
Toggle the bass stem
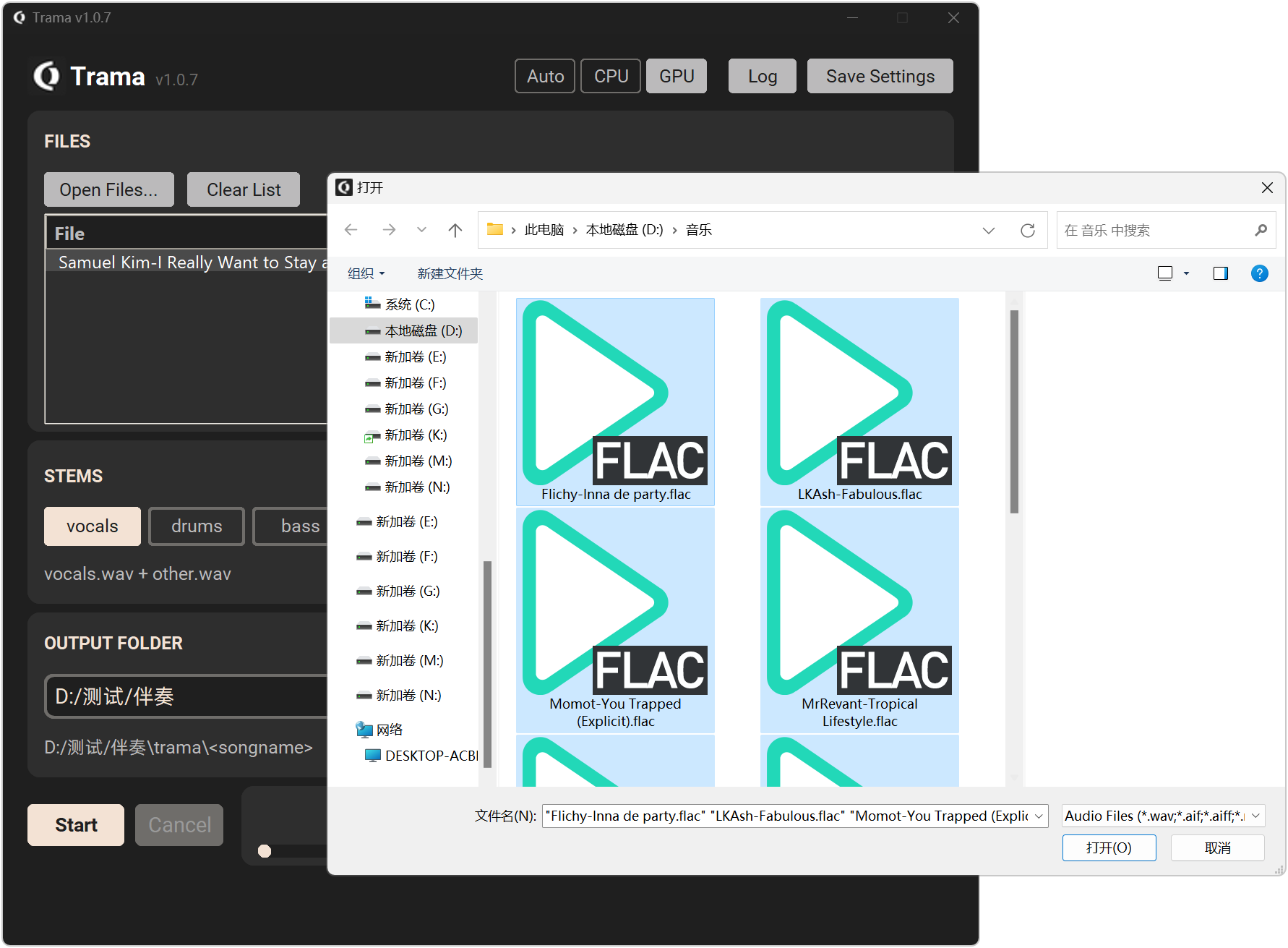(291, 526)
